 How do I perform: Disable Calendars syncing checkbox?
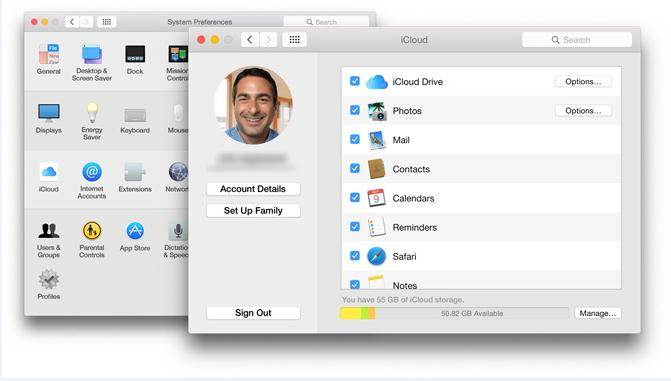click(x=355, y=197)
